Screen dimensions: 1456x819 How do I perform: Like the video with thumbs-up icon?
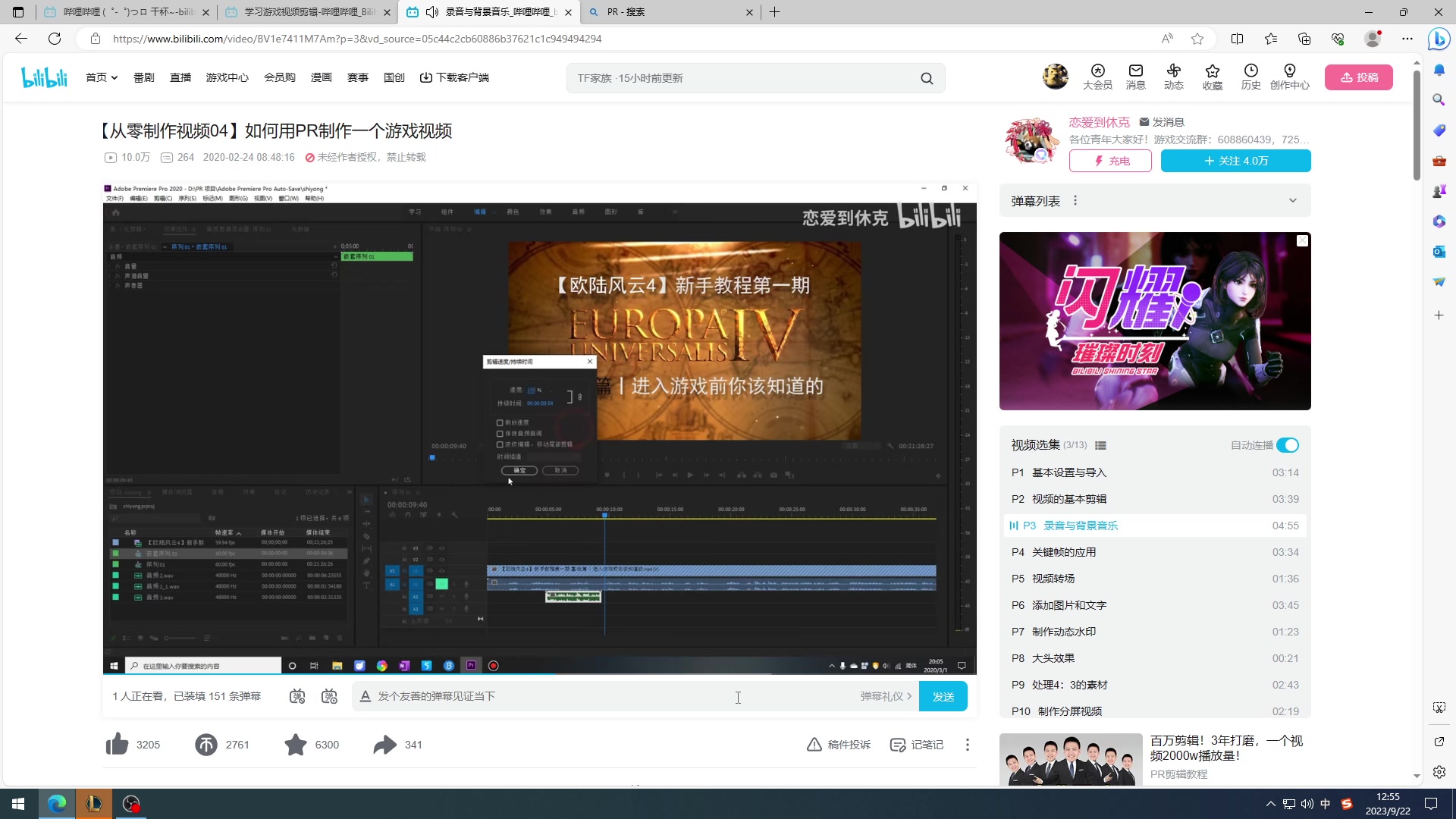118,745
